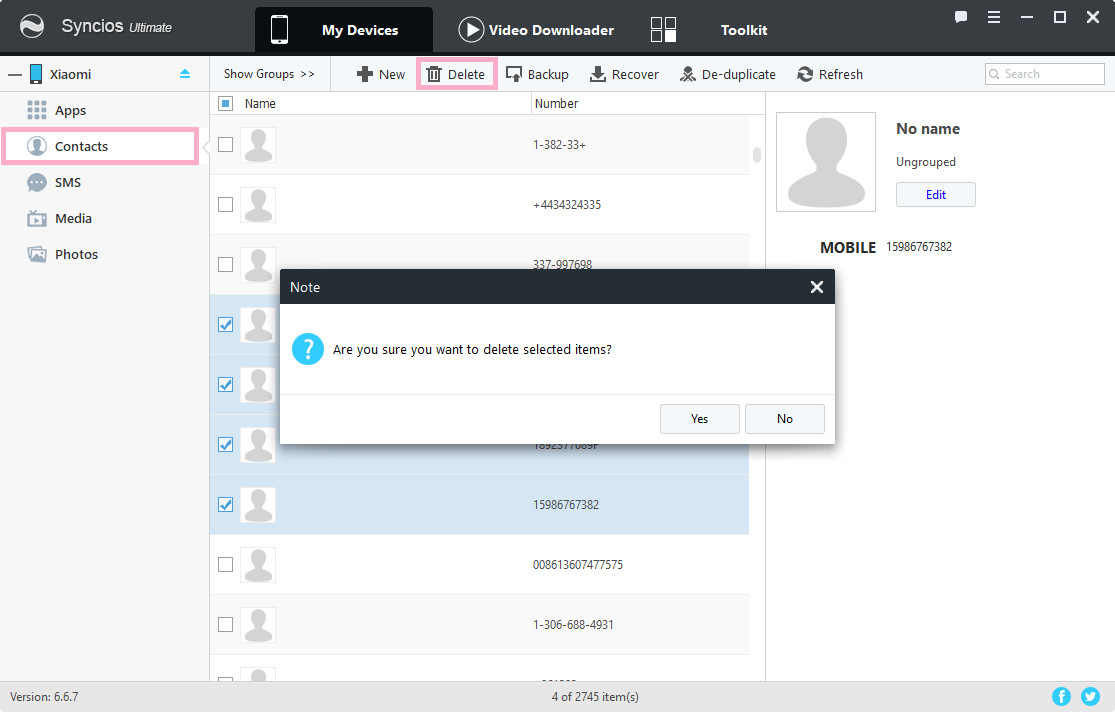Viewport: 1115px width, 712px height.
Task: Click Edit in contact details
Action: [x=936, y=195]
